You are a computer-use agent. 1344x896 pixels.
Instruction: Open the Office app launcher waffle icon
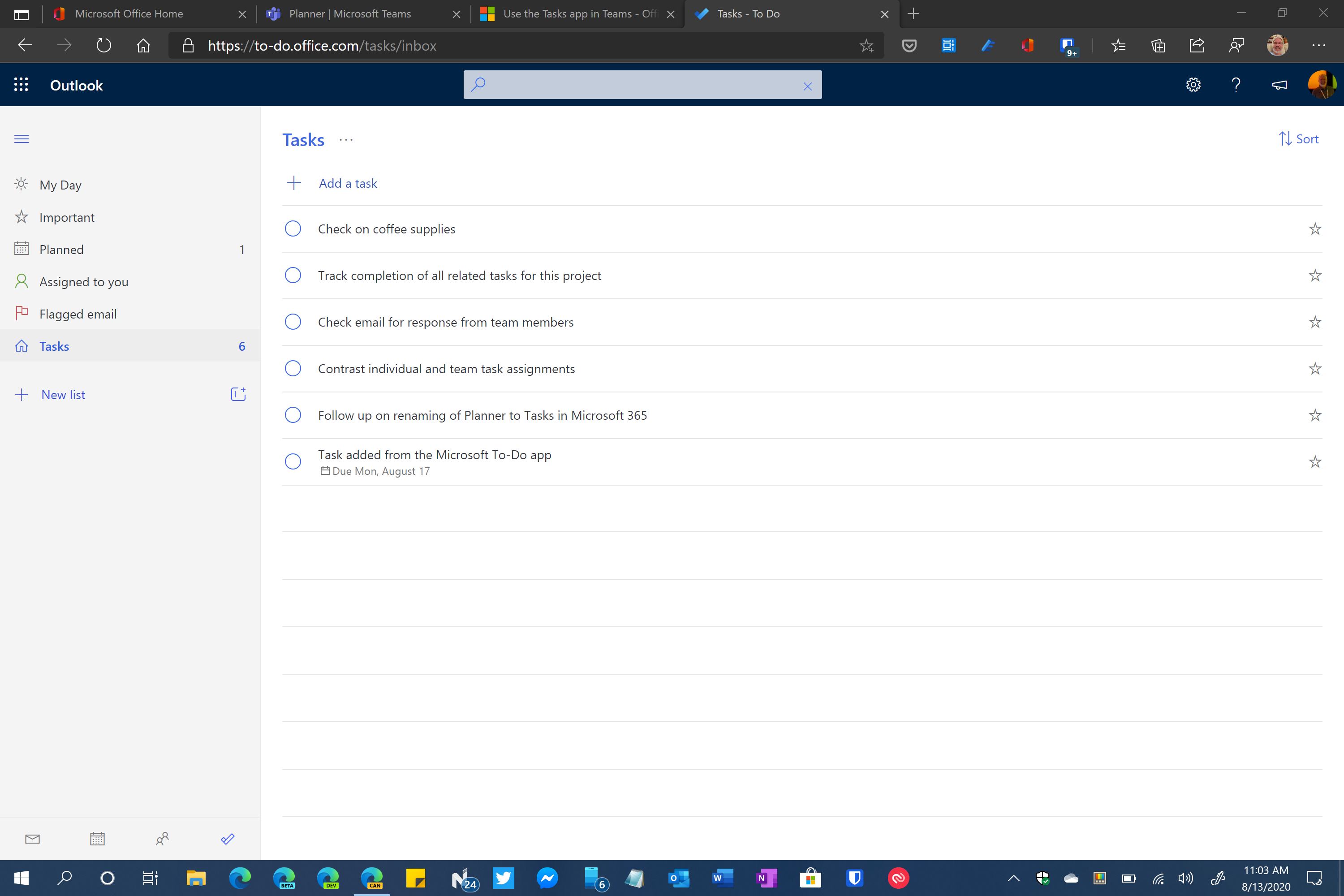[21, 85]
